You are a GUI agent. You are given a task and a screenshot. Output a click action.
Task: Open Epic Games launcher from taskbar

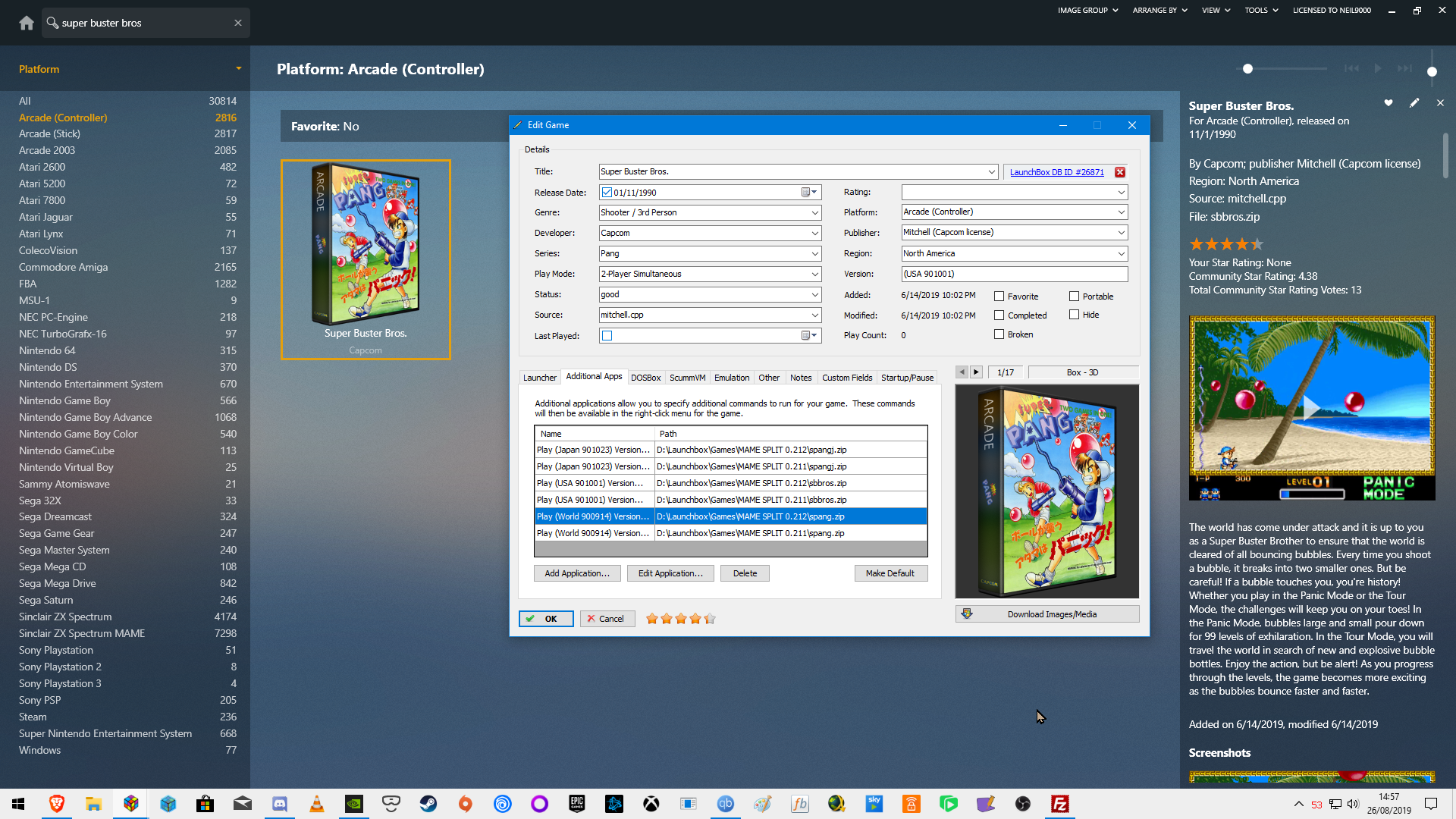coord(577,804)
